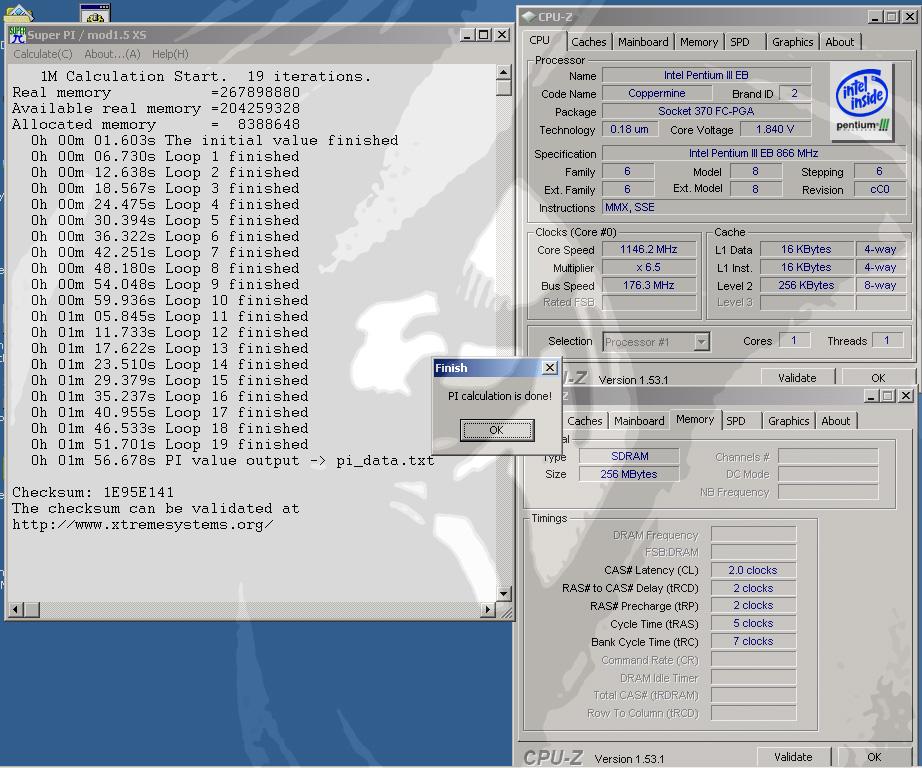Screen dimensions: 922x768
Task: Click the Technology 0.18 um field
Action: 629,129
